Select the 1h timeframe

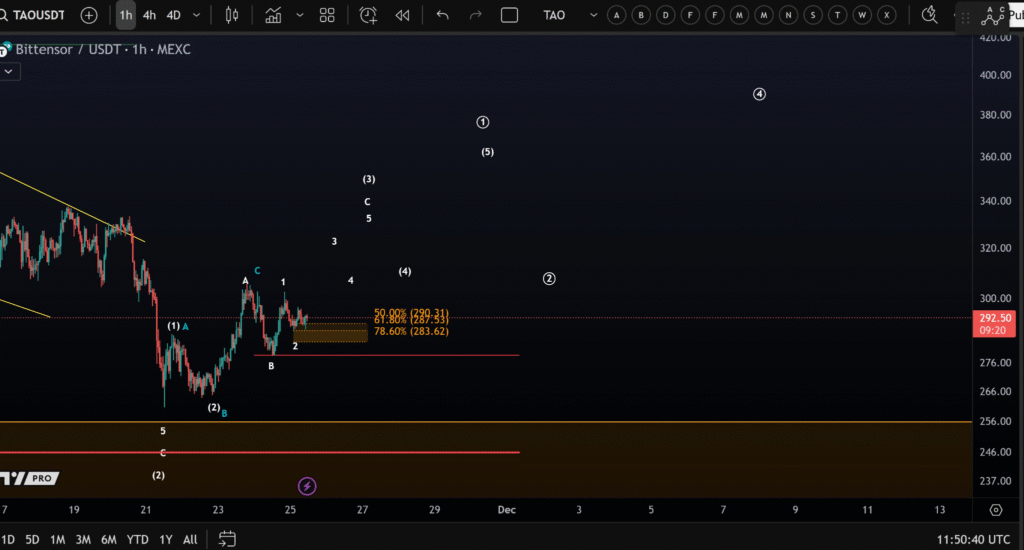pyautogui.click(x=125, y=15)
